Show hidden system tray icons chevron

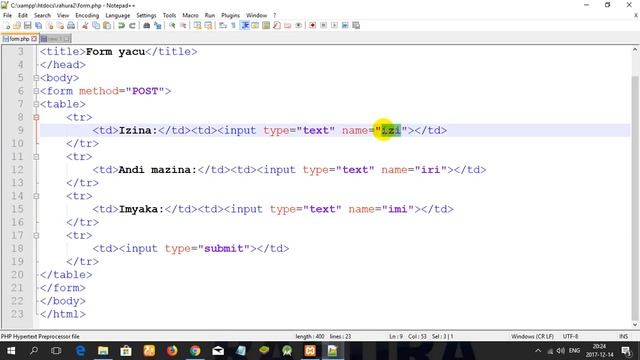pyautogui.click(x=538, y=351)
